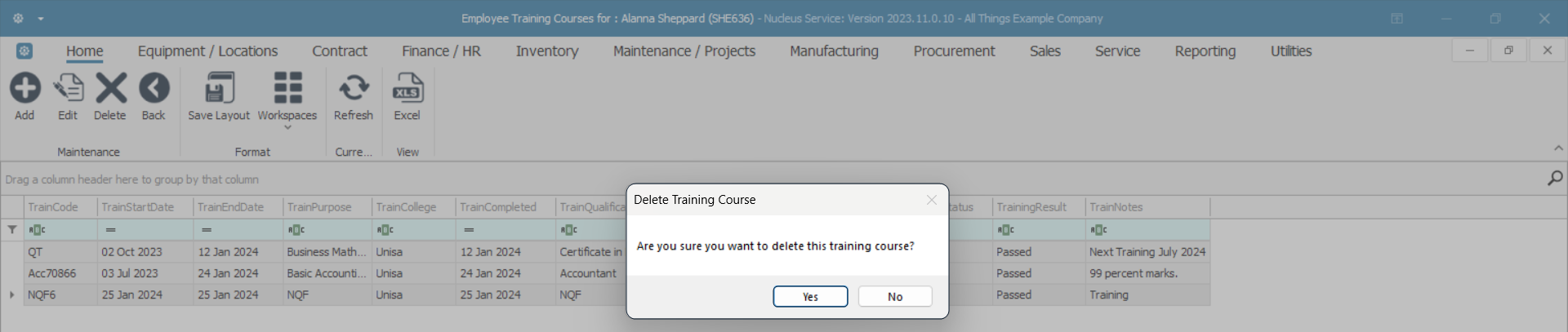Click the TrainCode filter row cell
This screenshot has height=332, width=1568.
click(61, 230)
